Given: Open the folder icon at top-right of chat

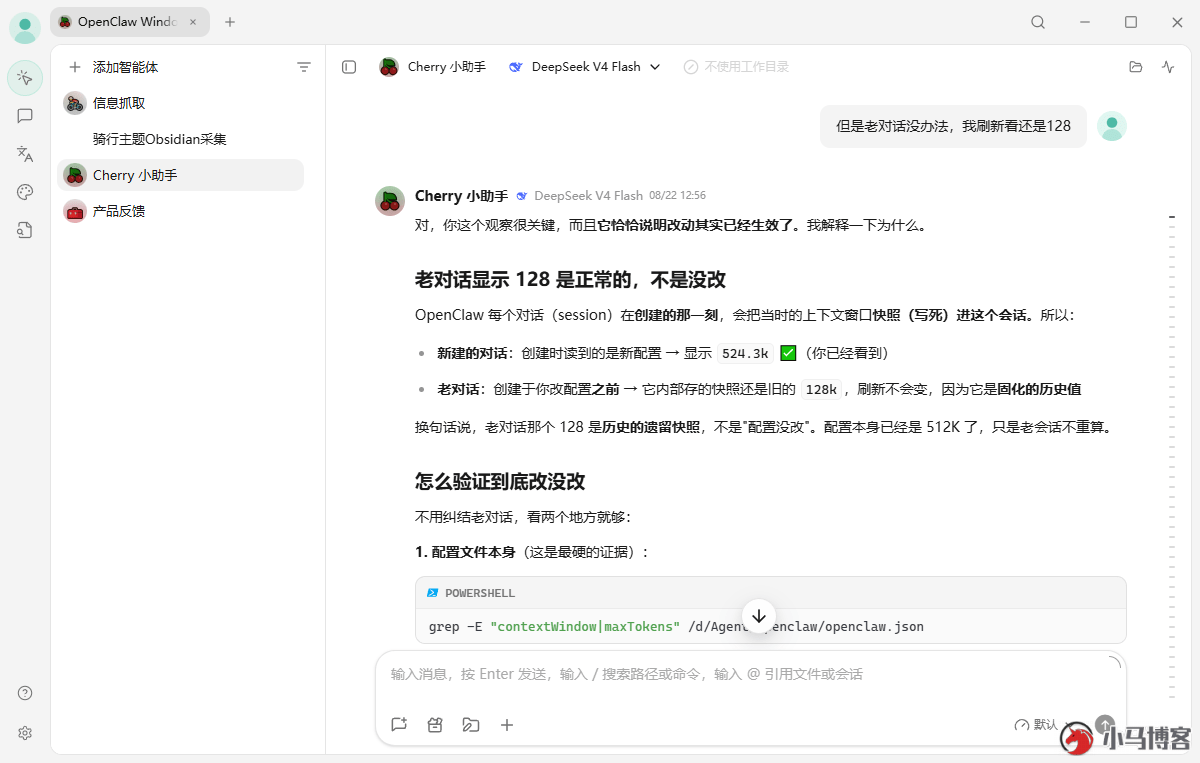Looking at the screenshot, I should coord(1135,67).
